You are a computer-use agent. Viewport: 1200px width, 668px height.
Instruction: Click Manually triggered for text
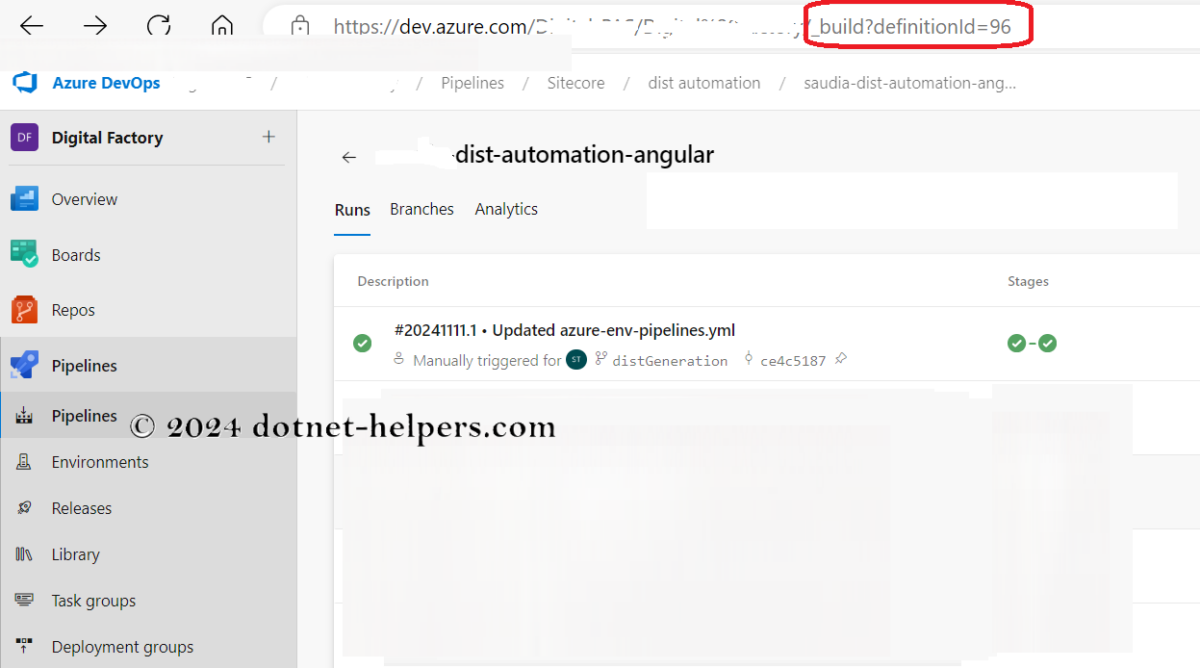(x=487, y=361)
